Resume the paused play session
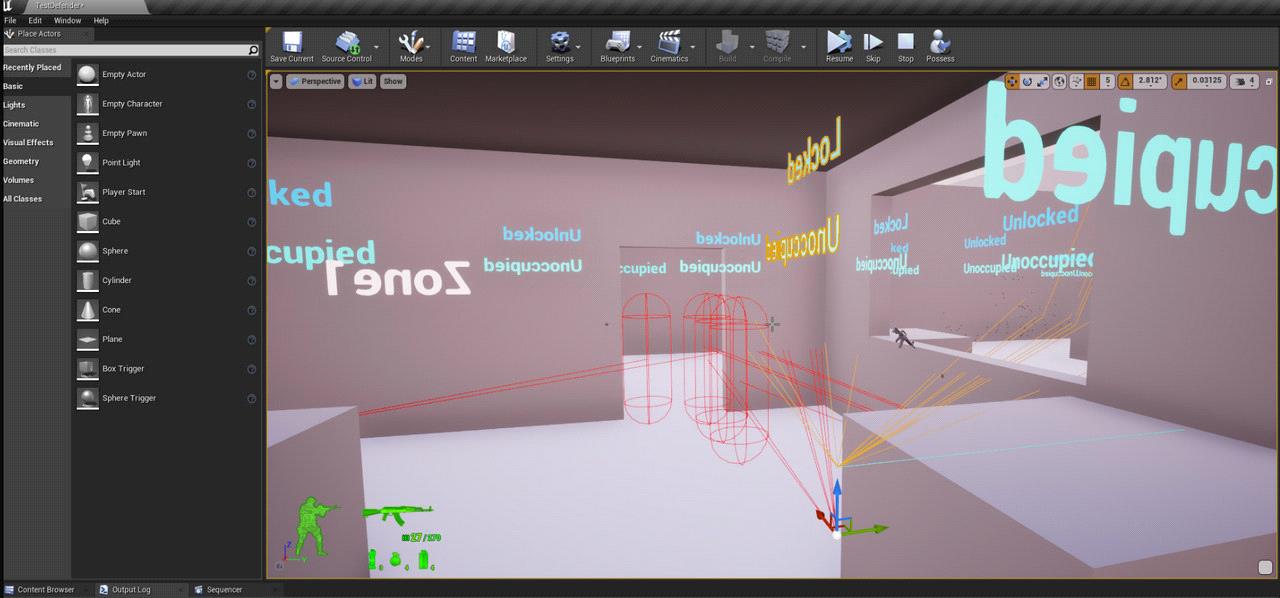This screenshot has height=598, width=1280. tap(839, 44)
